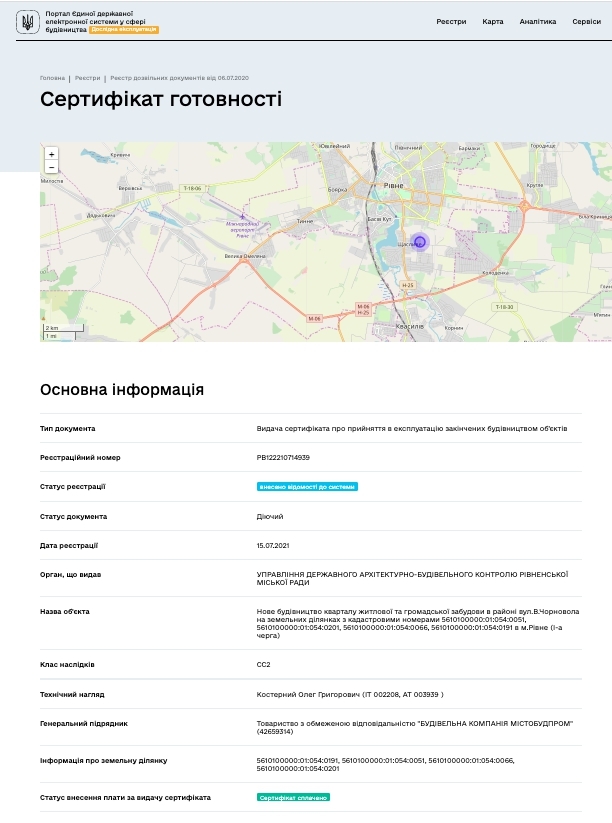Open the Аналітика menu item
Viewport: 612px width, 823px height.
coord(537,22)
